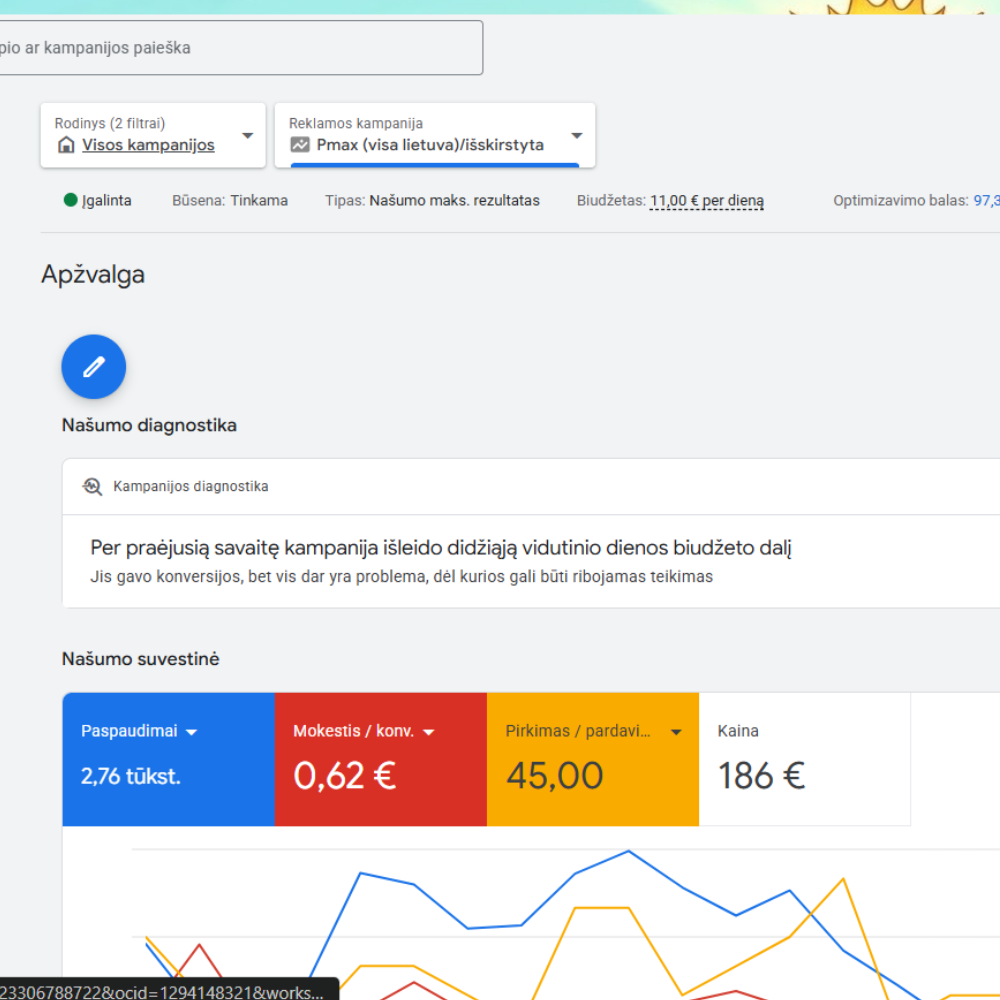Select the white Kaina metric tile
1000x1000 pixels.
(x=804, y=759)
